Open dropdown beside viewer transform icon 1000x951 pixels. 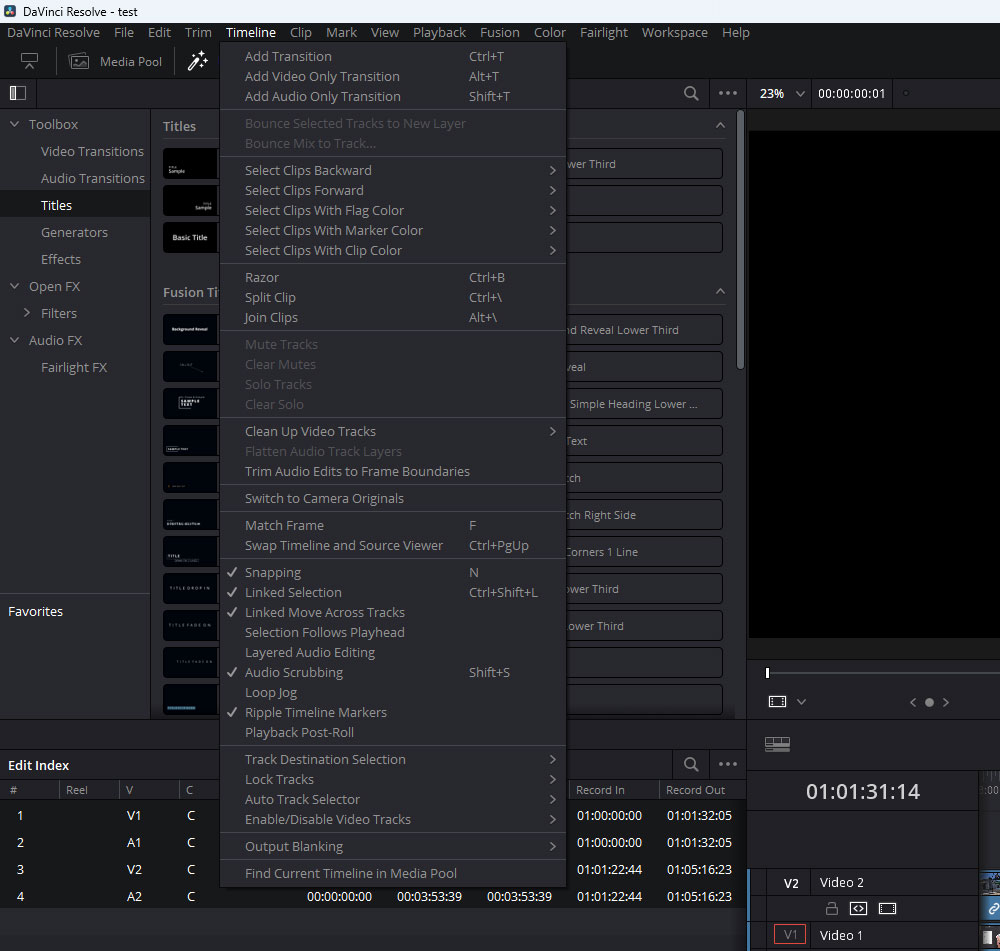pyautogui.click(x=802, y=702)
